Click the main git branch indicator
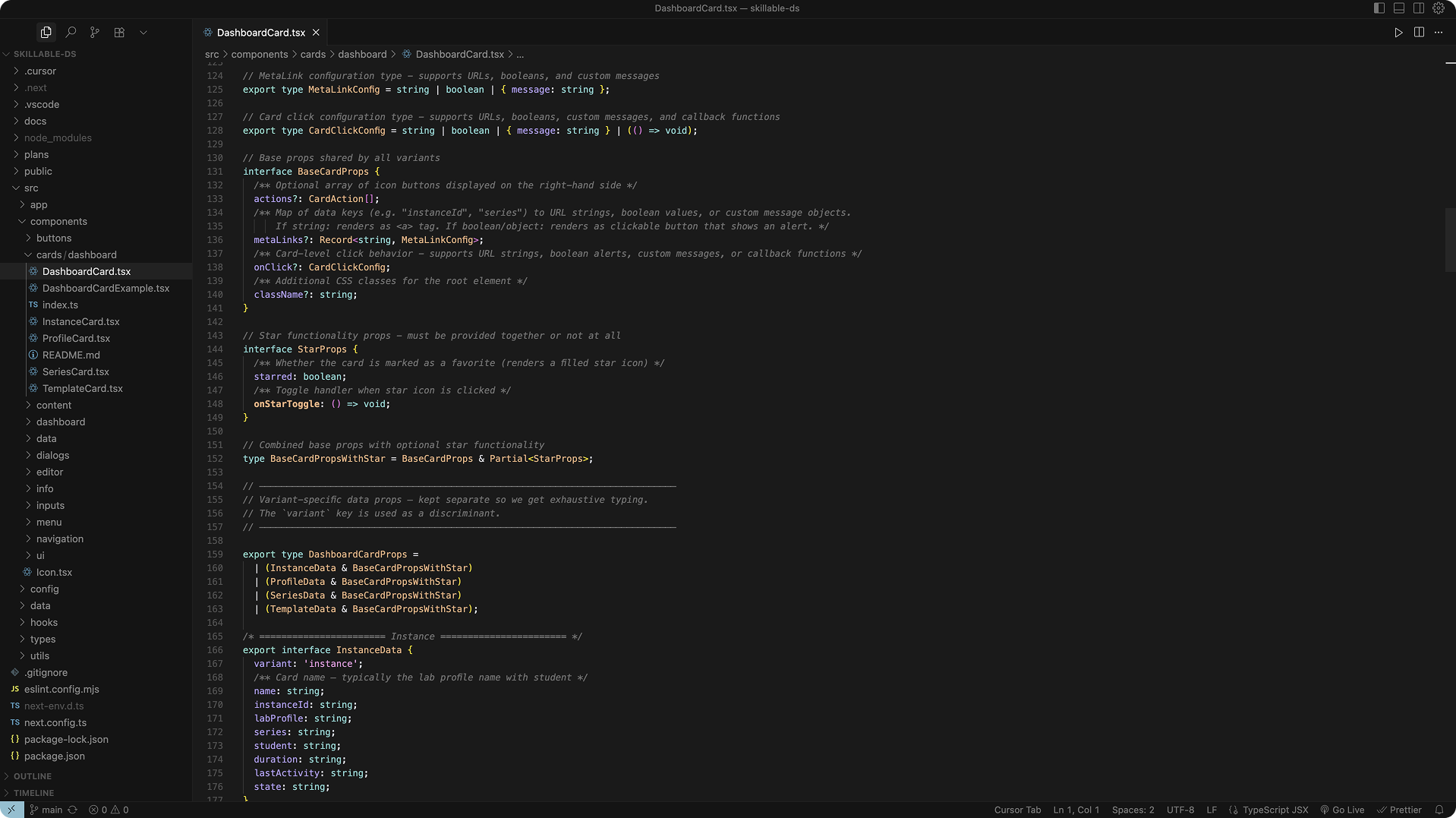The height and width of the screenshot is (818, 1456). (x=46, y=810)
